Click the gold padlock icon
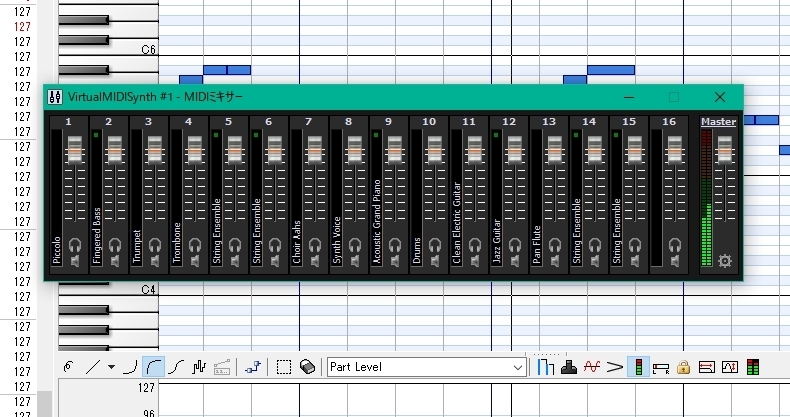This screenshot has width=790, height=417. (x=684, y=367)
